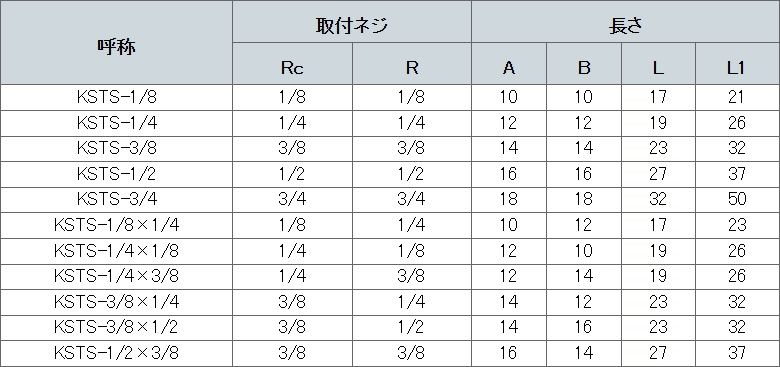The image size is (780, 367).
Task: Click the Rc column header
Action: pos(292,68)
